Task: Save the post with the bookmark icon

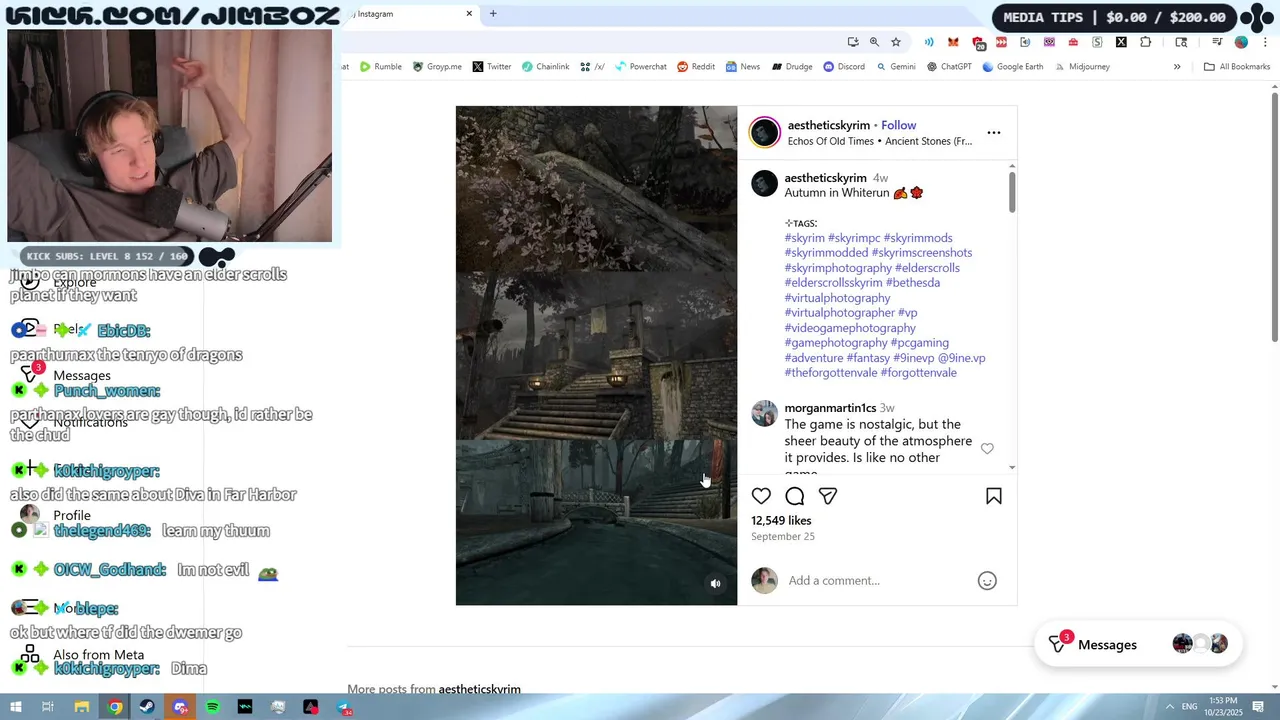Action: (x=994, y=496)
